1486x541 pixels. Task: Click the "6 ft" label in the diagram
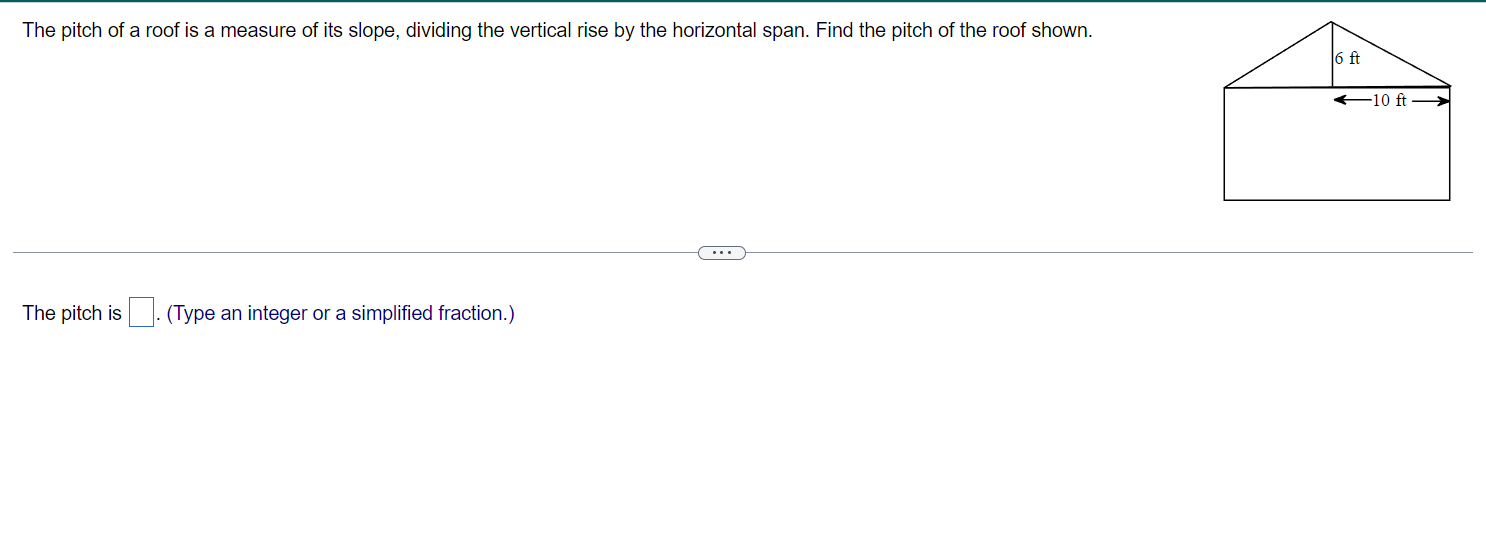(x=1348, y=58)
